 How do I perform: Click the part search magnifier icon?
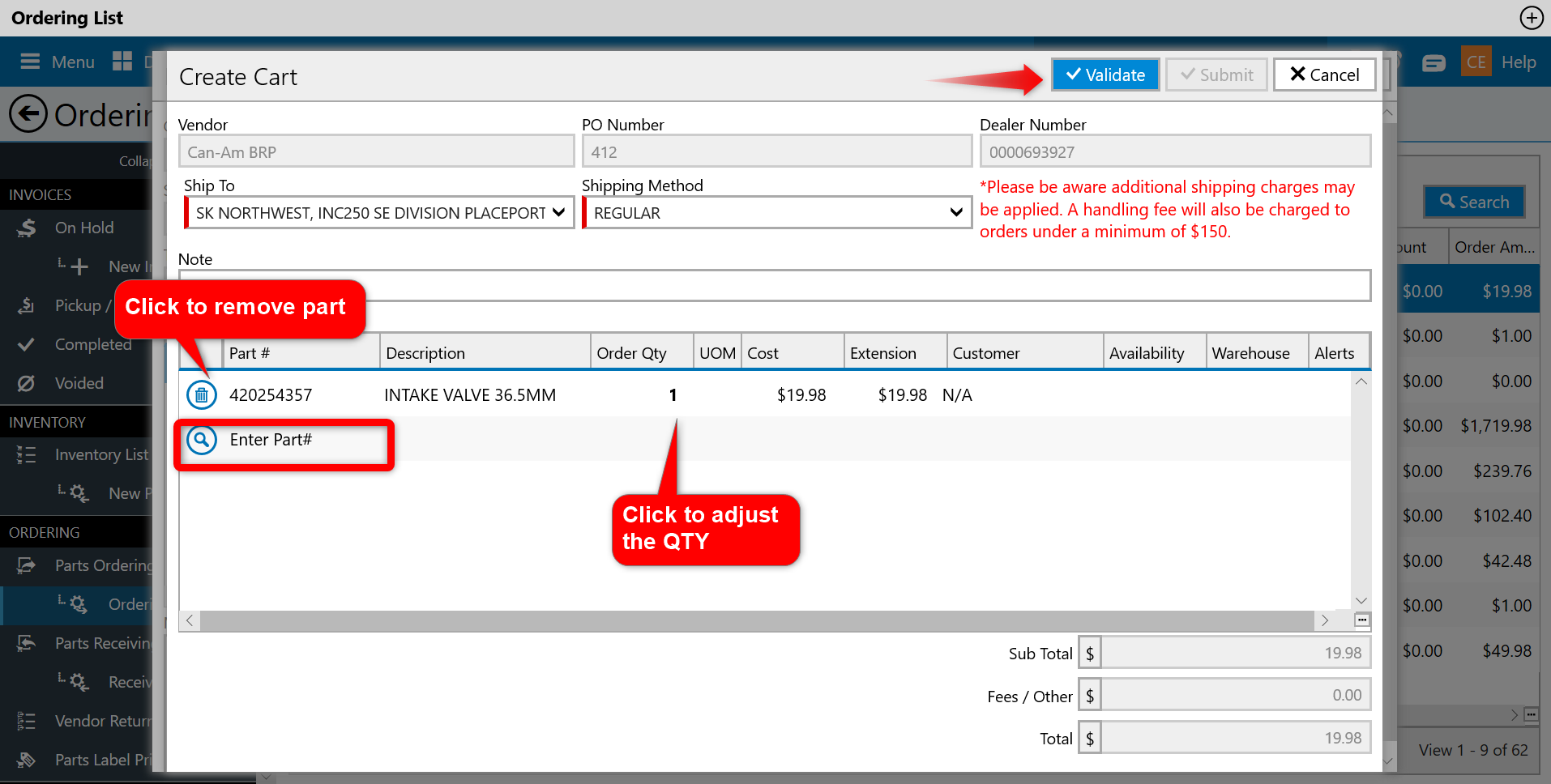202,440
